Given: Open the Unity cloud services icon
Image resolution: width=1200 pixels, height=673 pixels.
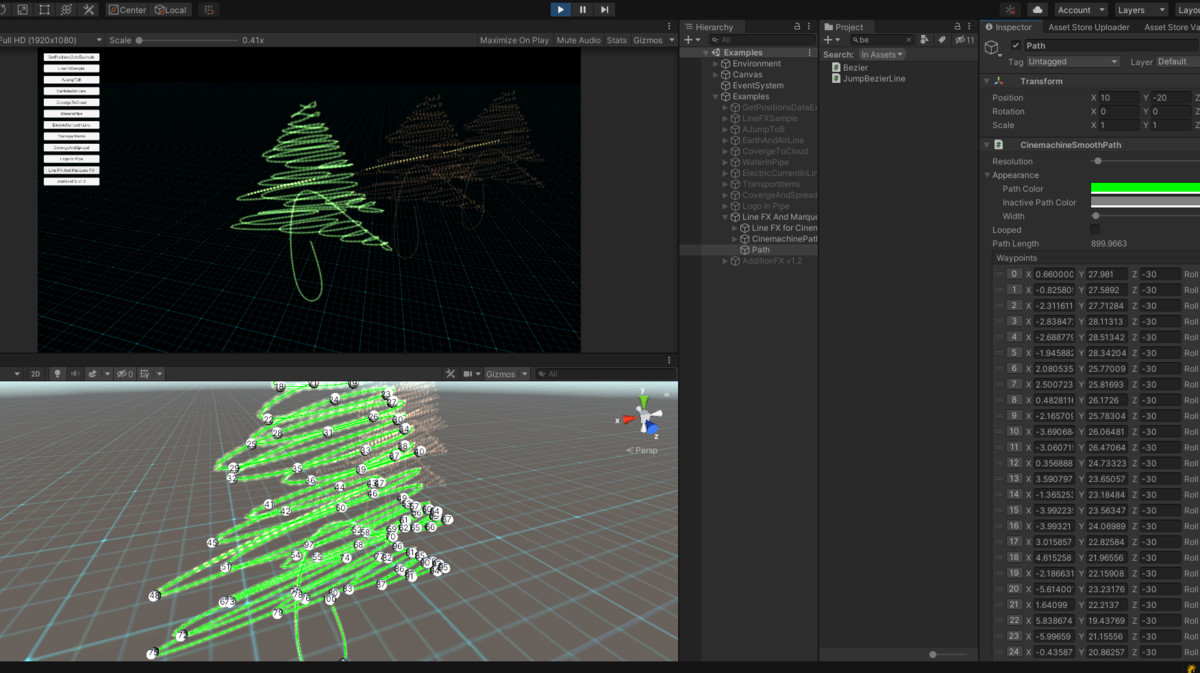Looking at the screenshot, I should [1037, 10].
